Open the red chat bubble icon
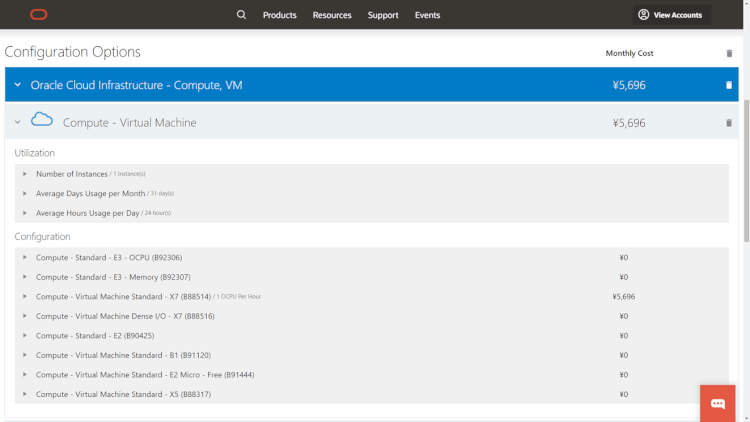 718,404
